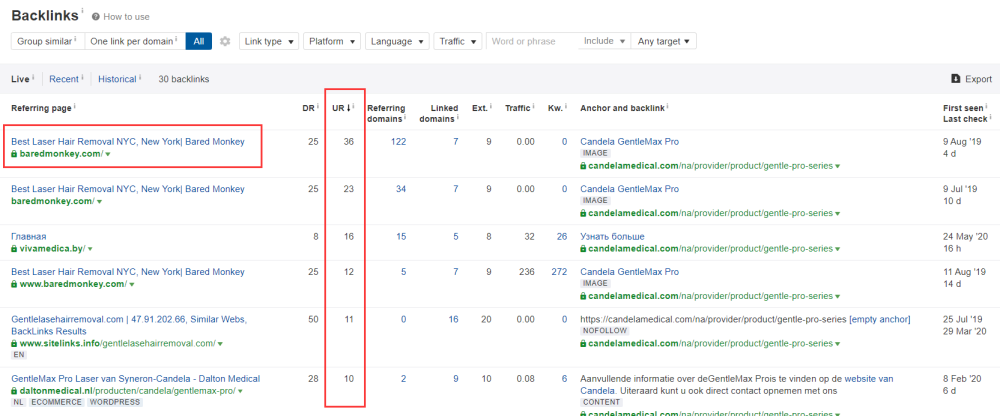1000x416 pixels.
Task: Click referring domains count 122
Action: tap(398, 142)
